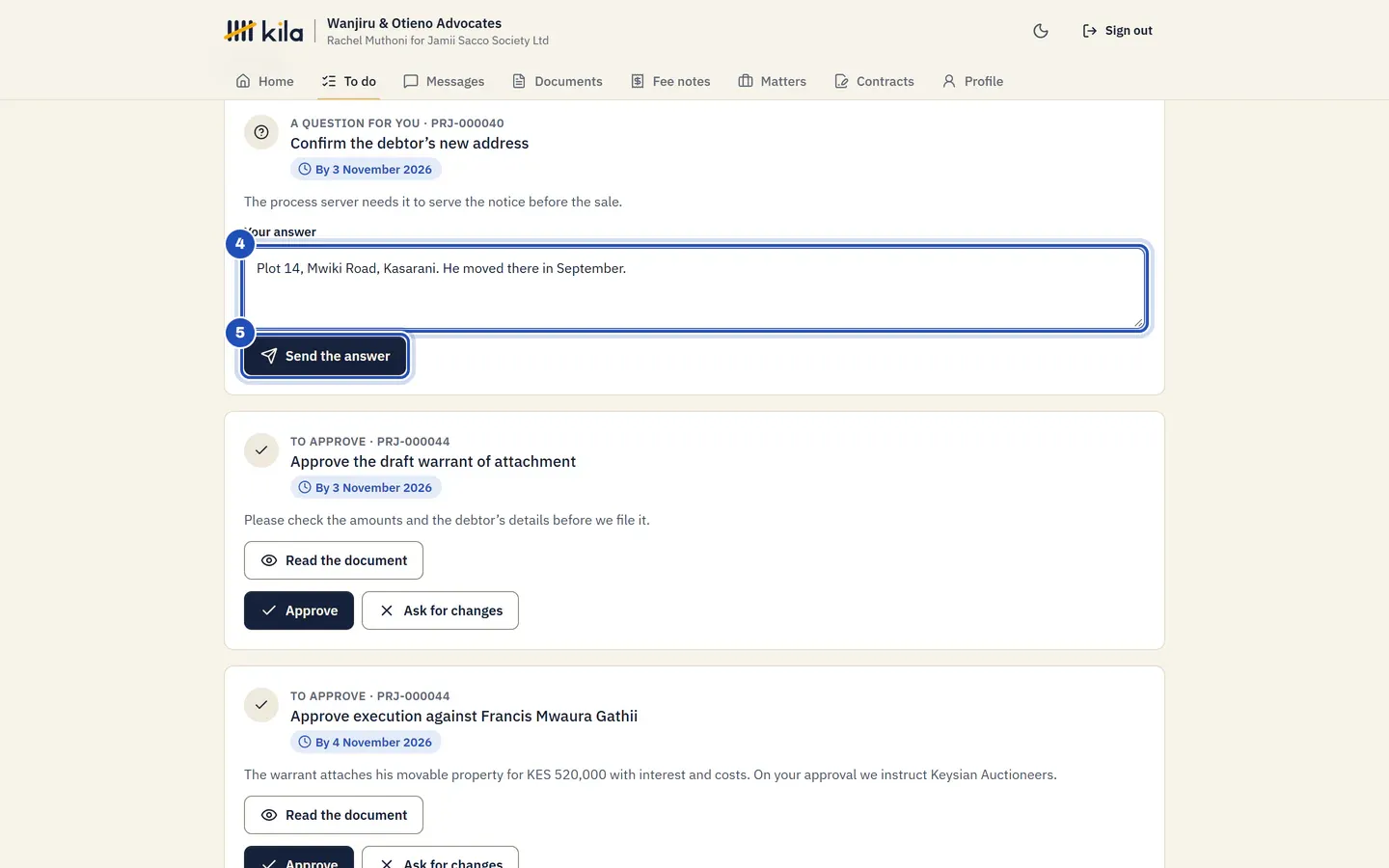Approve the draft warrant of attachment

299,610
